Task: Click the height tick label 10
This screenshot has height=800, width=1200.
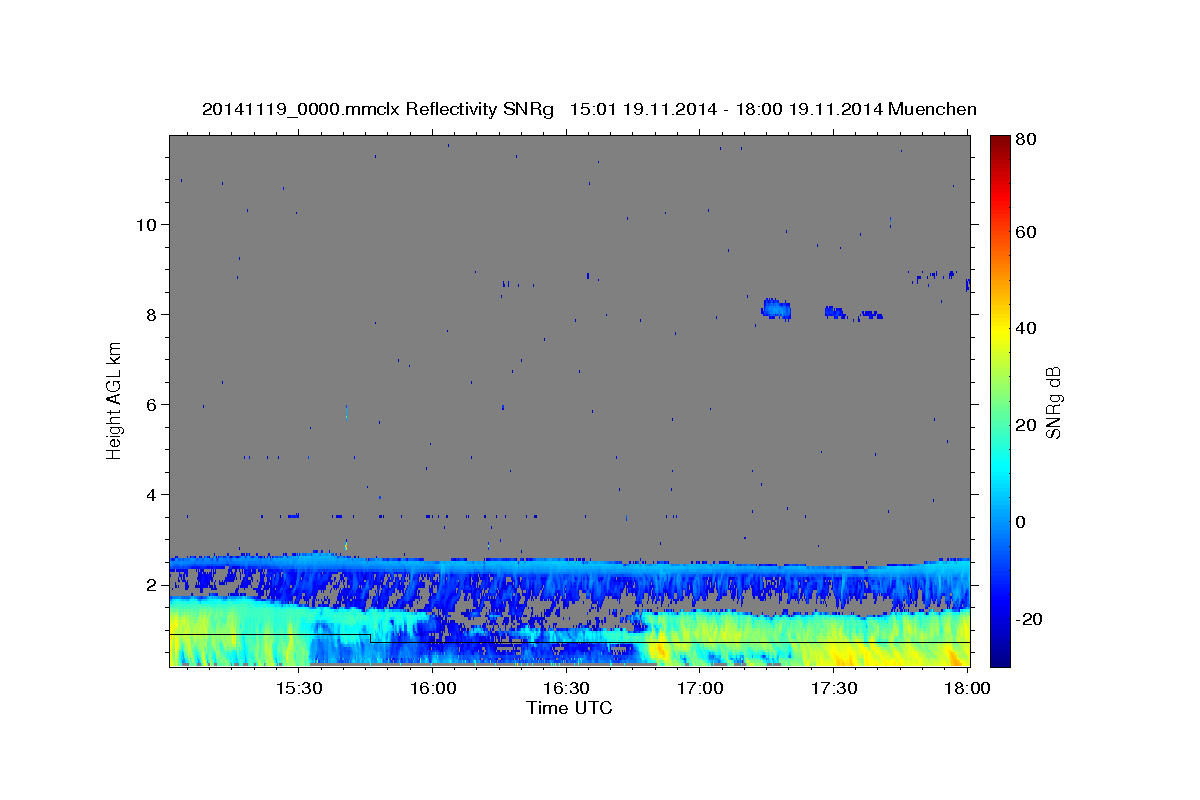Action: pos(149,224)
